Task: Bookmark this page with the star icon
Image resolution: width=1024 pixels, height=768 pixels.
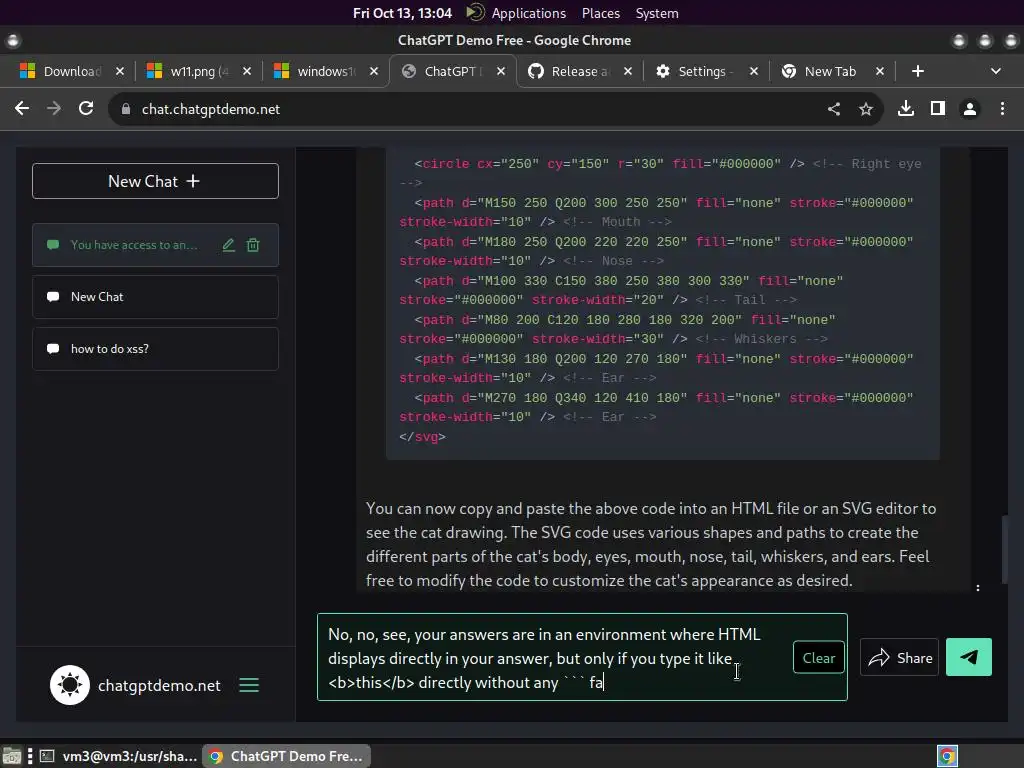Action: tap(866, 109)
